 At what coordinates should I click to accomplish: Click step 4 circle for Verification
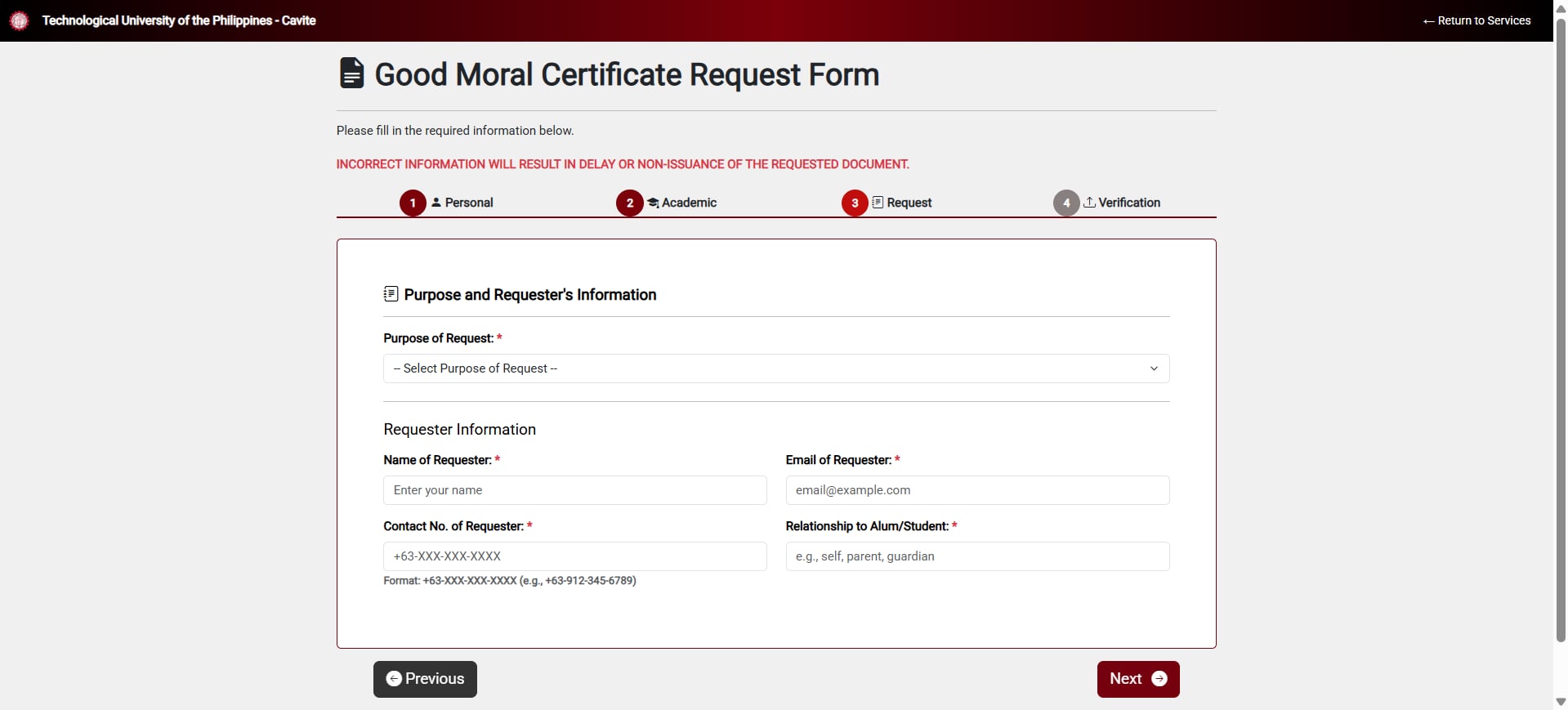(1065, 203)
